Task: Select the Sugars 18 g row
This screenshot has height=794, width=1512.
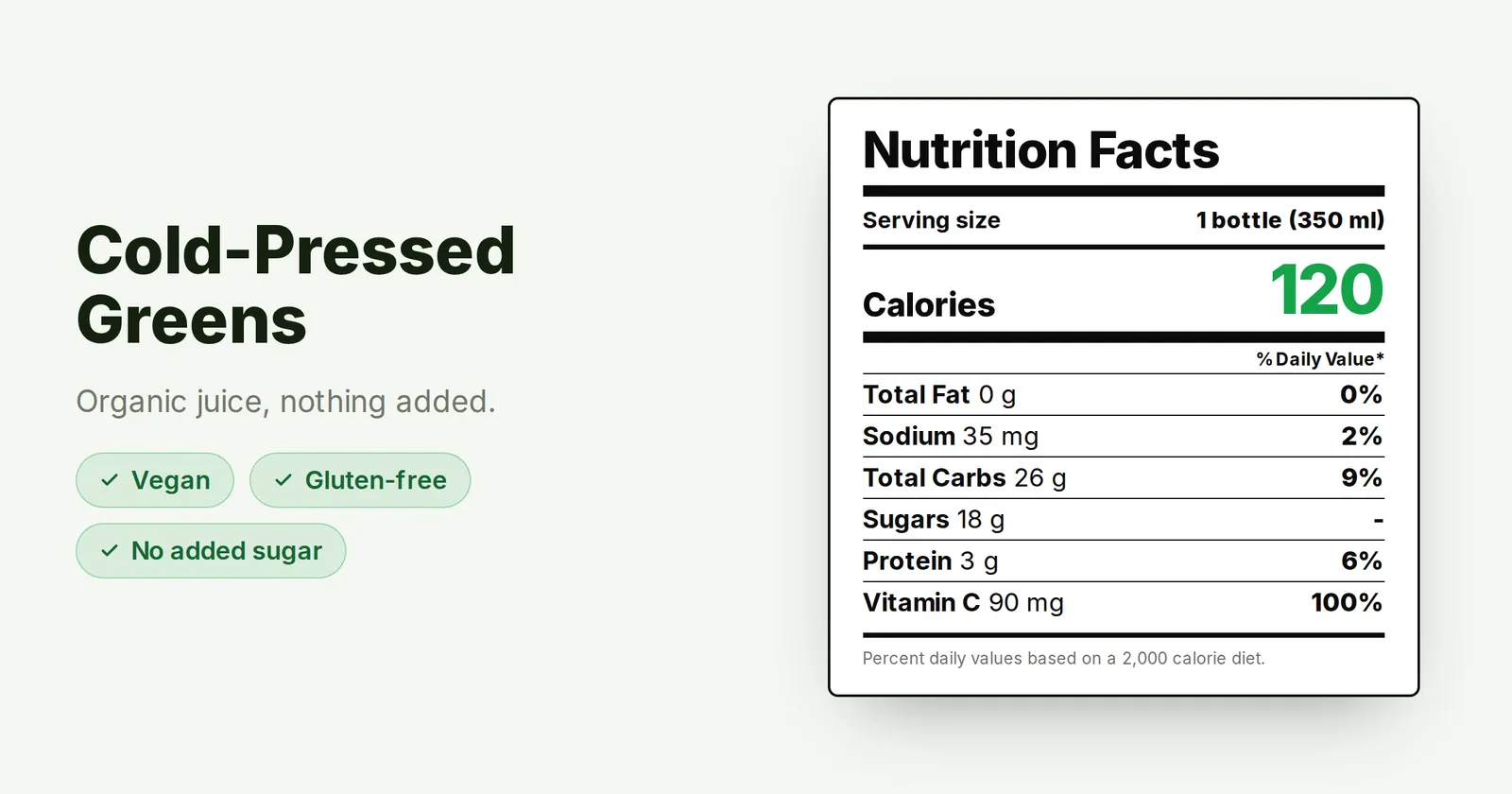Action: (1124, 520)
